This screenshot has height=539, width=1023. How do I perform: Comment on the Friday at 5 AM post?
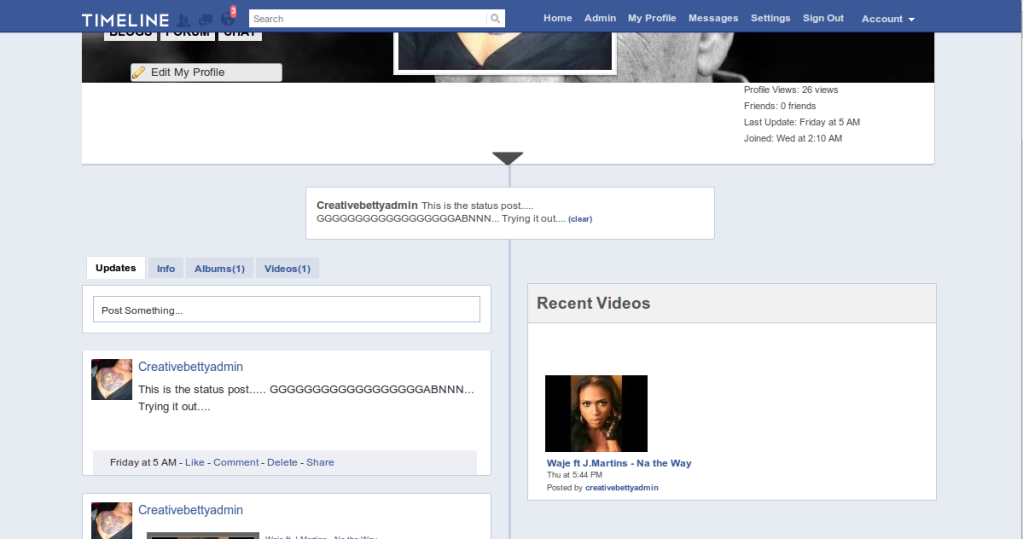pos(236,462)
